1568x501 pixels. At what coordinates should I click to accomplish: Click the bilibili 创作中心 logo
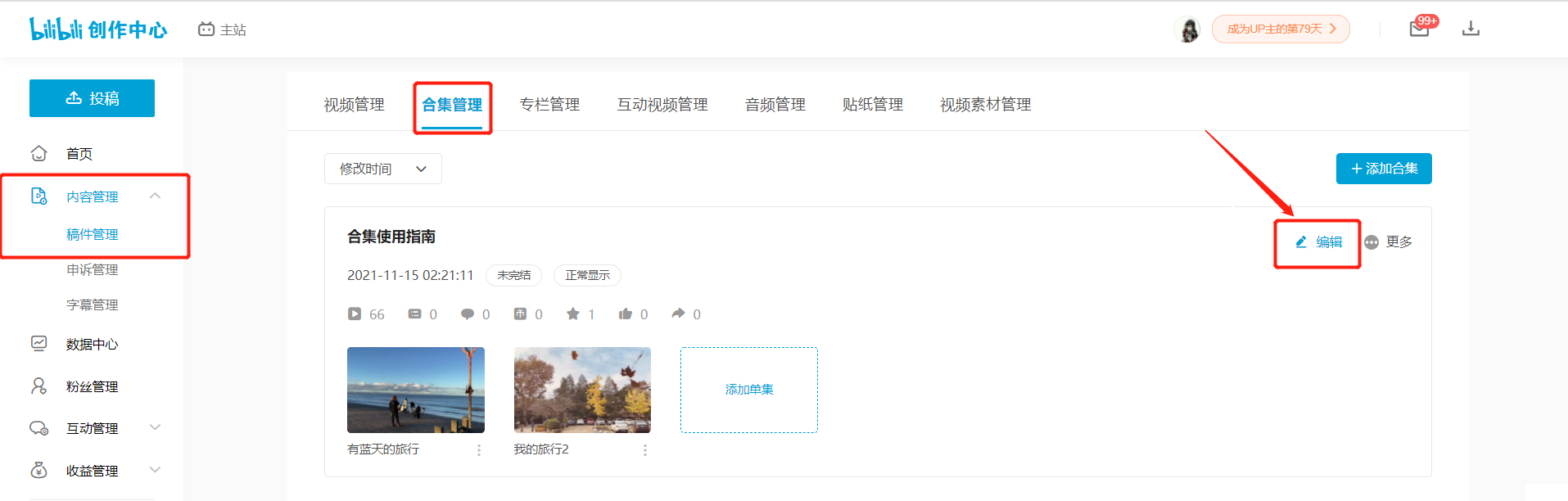98,29
